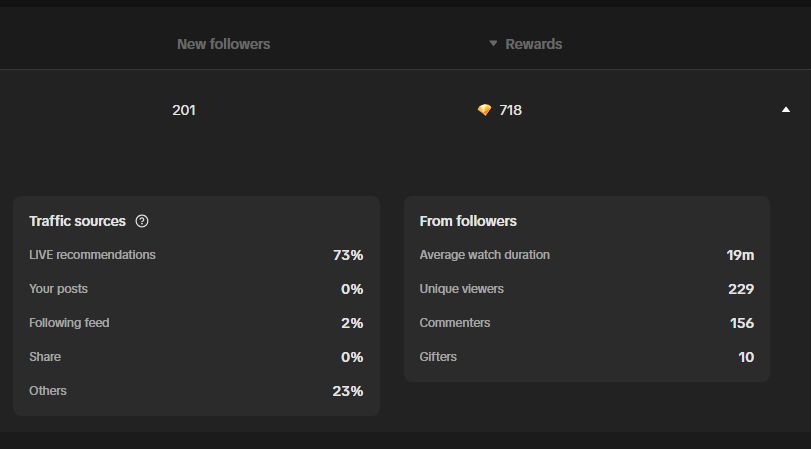This screenshot has height=449, width=811.
Task: Select the 718 rewards value
Action: (x=510, y=110)
